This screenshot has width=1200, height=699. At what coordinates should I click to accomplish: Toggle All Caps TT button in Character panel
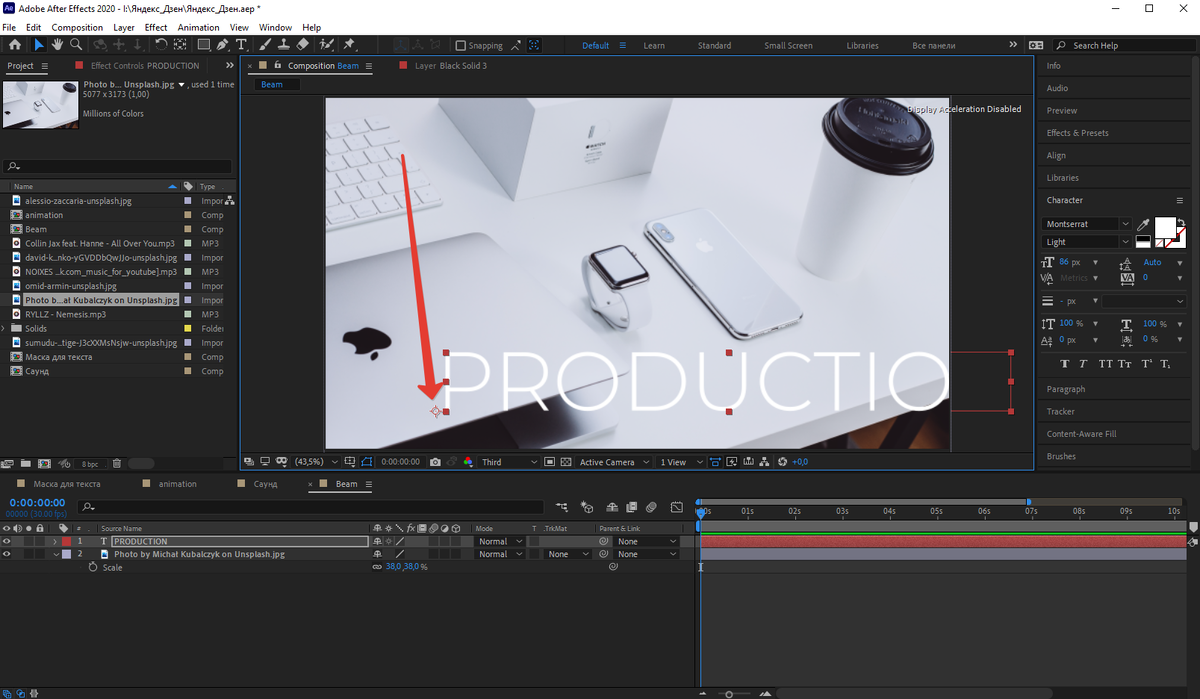tap(1106, 364)
